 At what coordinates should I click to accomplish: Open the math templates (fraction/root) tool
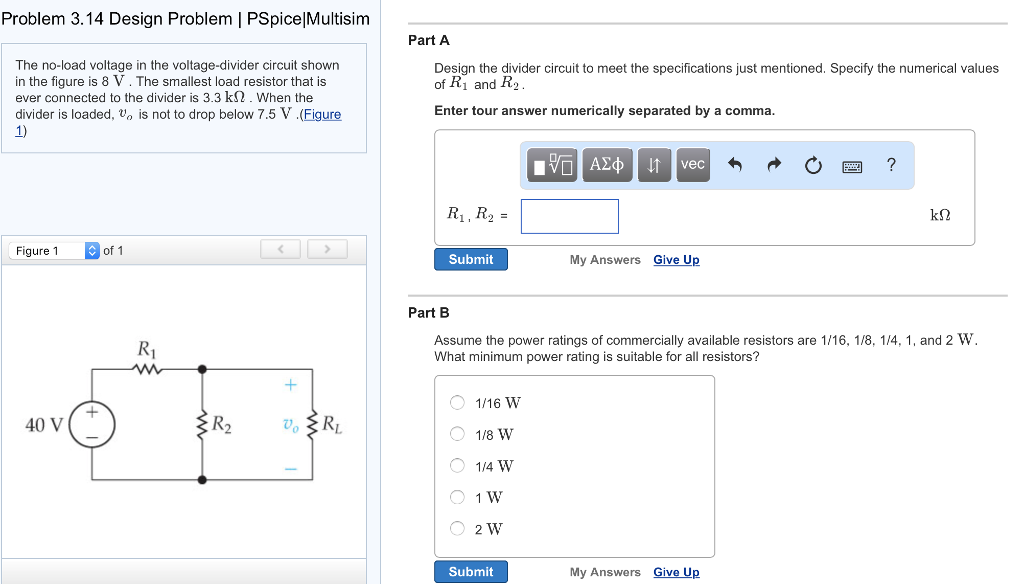coord(553,164)
